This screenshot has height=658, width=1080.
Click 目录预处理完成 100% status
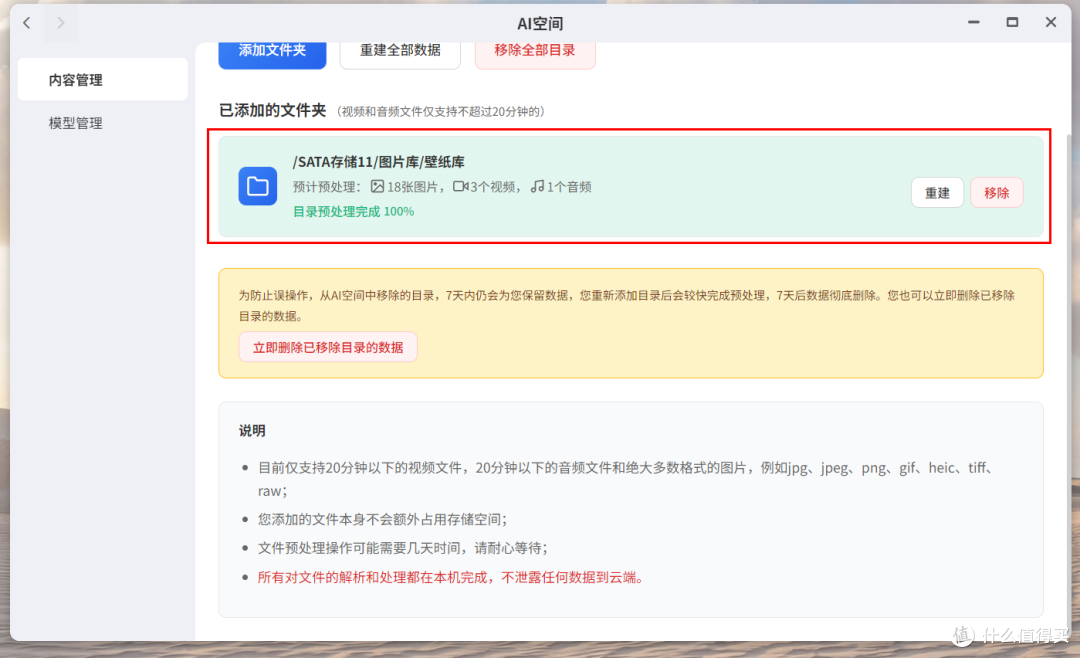(353, 212)
